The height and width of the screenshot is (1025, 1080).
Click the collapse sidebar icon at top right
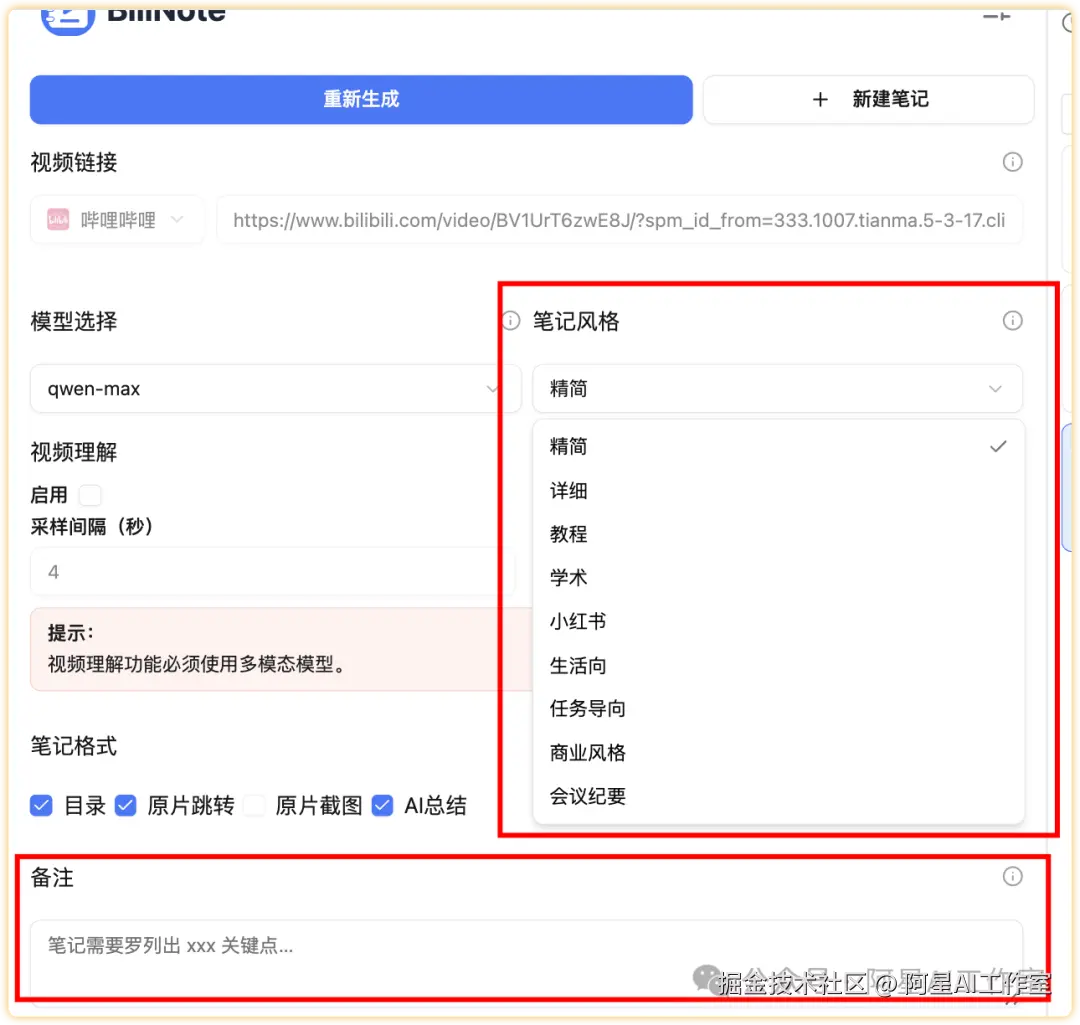pos(996,17)
